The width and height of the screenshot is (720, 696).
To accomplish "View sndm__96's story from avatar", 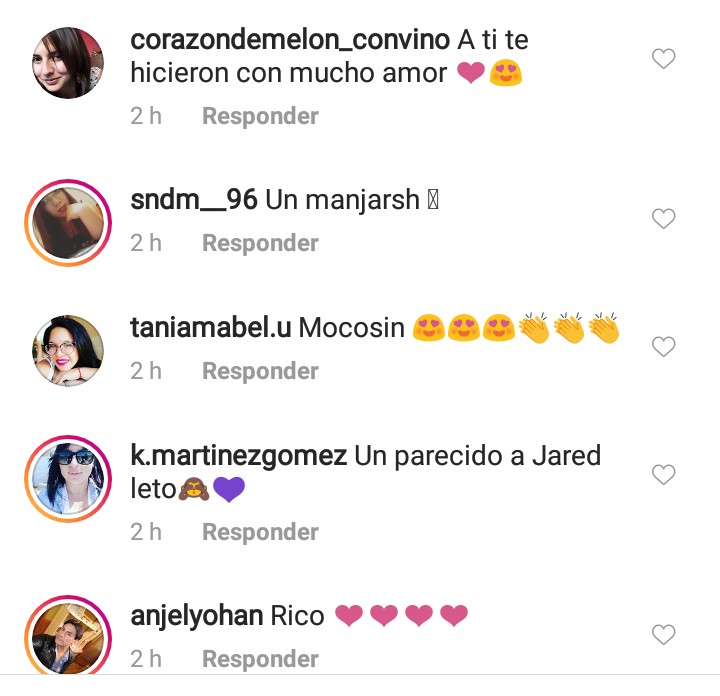I will point(68,223).
